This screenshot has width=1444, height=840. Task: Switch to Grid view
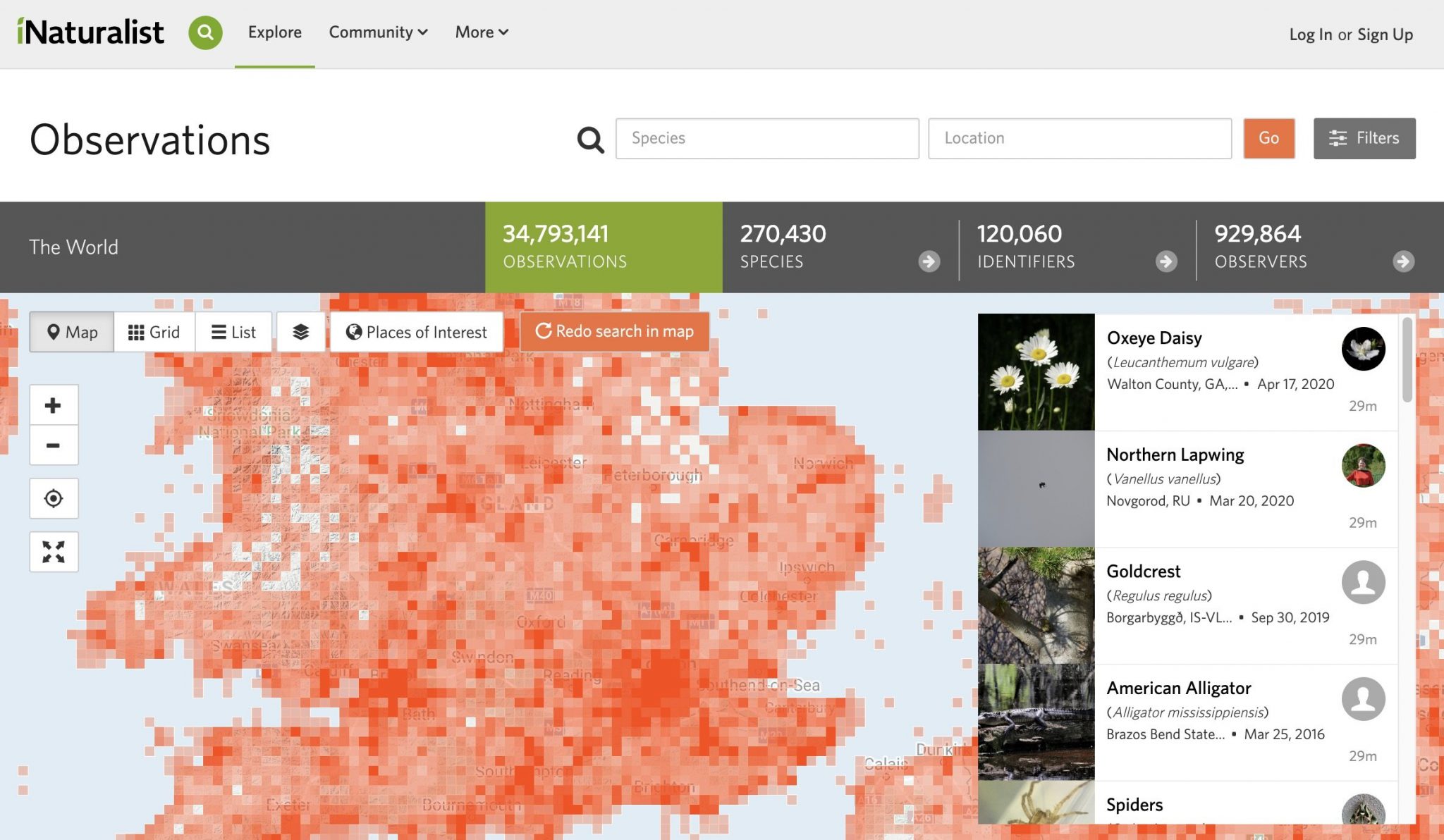pos(154,331)
